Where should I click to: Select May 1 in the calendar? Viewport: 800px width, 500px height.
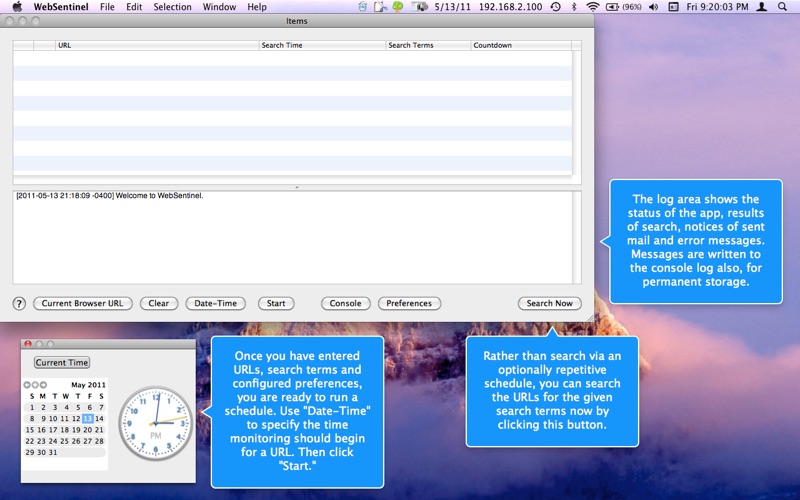coord(32,407)
